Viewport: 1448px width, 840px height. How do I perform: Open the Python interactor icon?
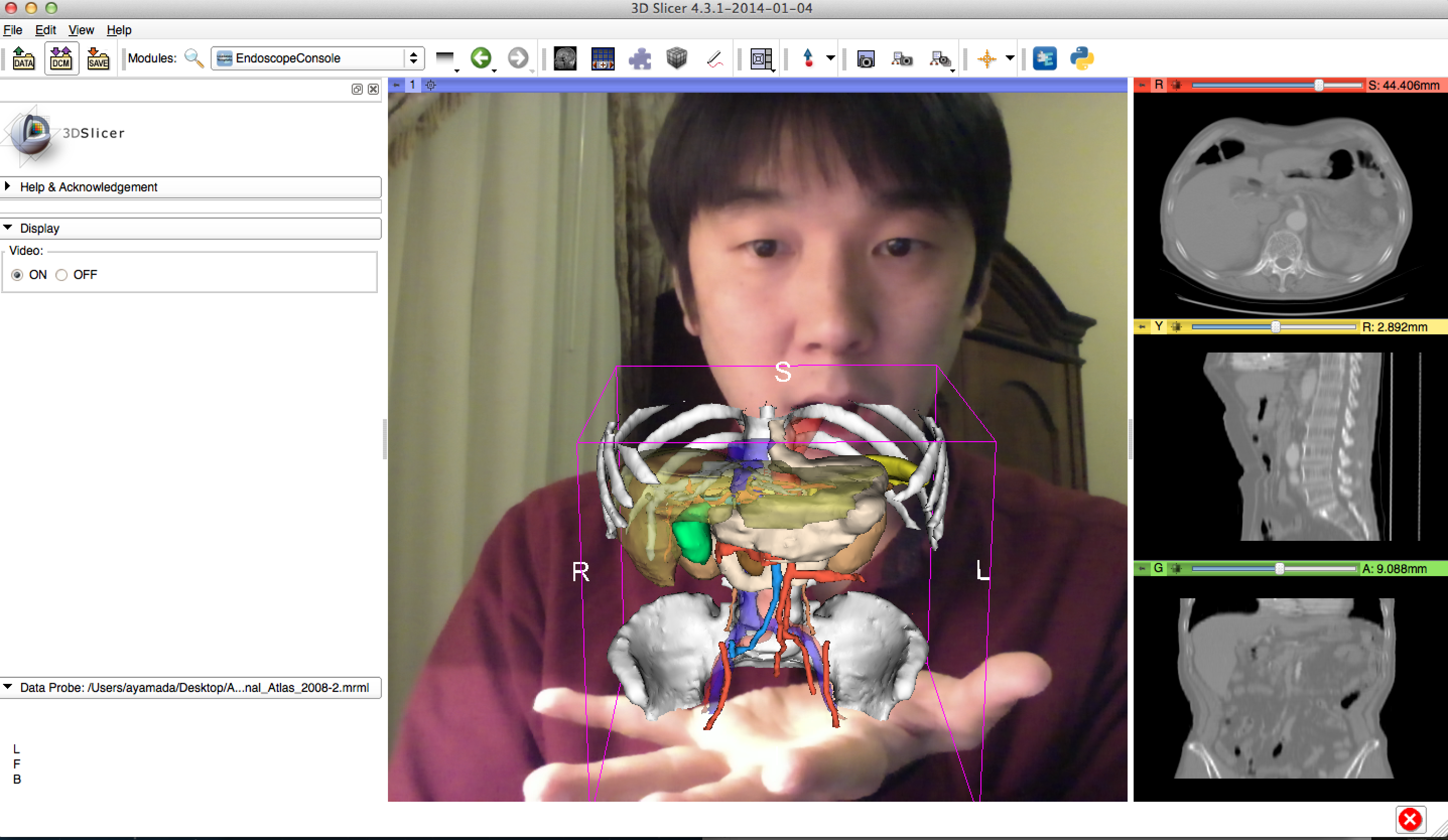click(x=1081, y=58)
